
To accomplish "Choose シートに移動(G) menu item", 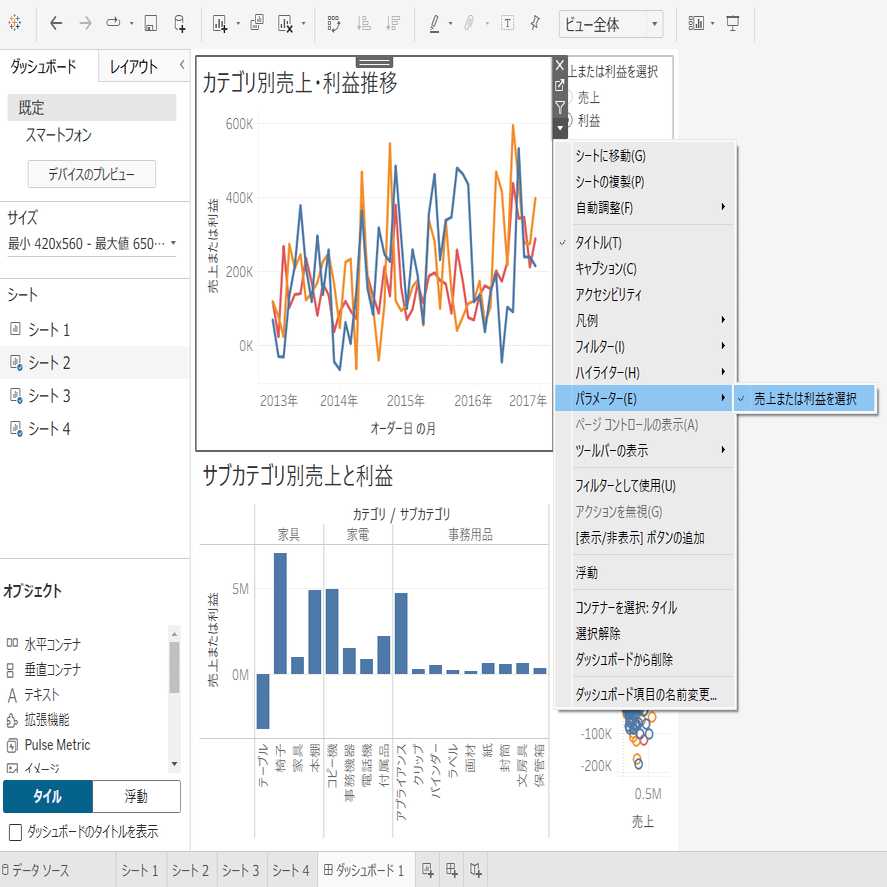I will [645, 156].
